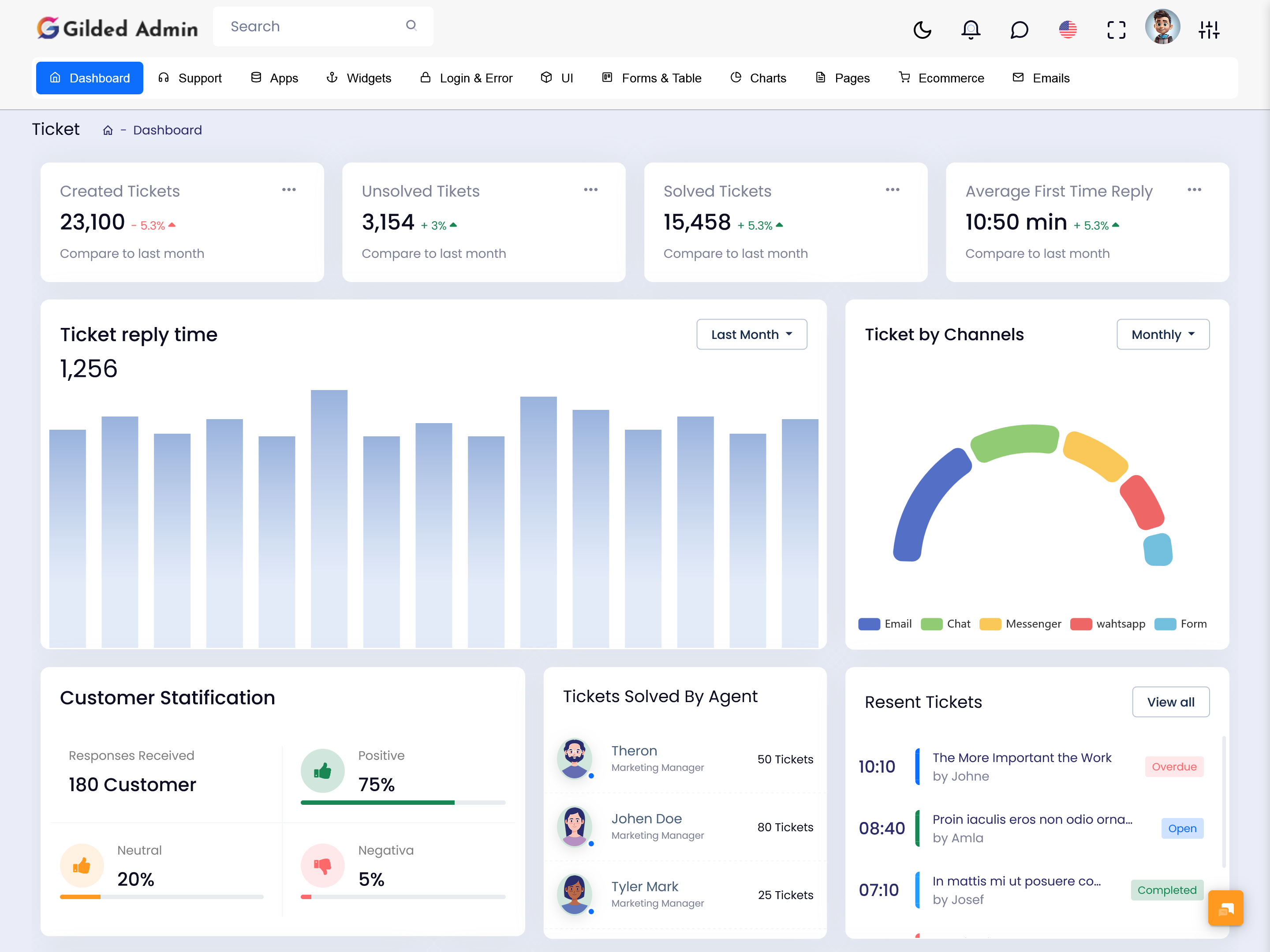
Task: Click the Neutral orange thumbs-up icon
Action: [x=82, y=865]
